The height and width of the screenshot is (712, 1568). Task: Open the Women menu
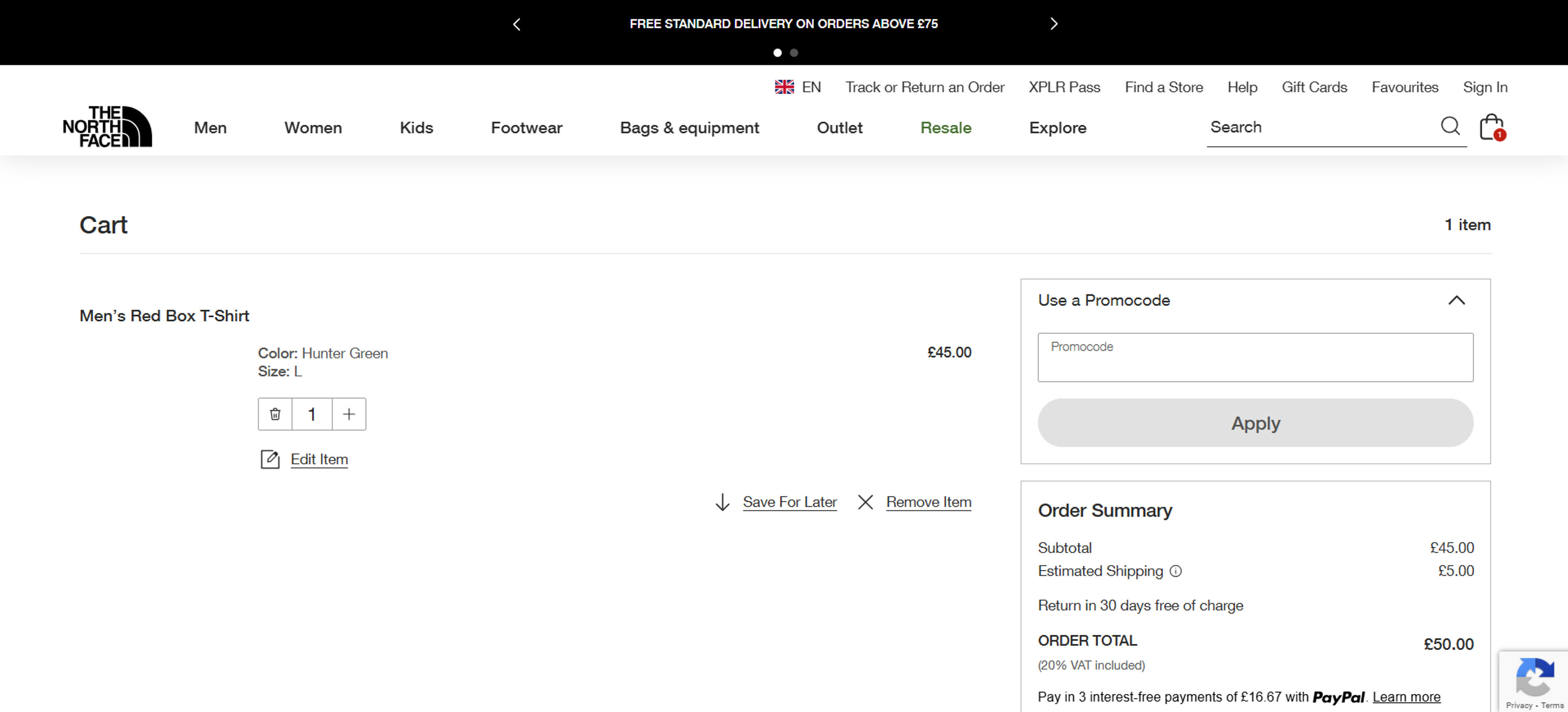[313, 128]
